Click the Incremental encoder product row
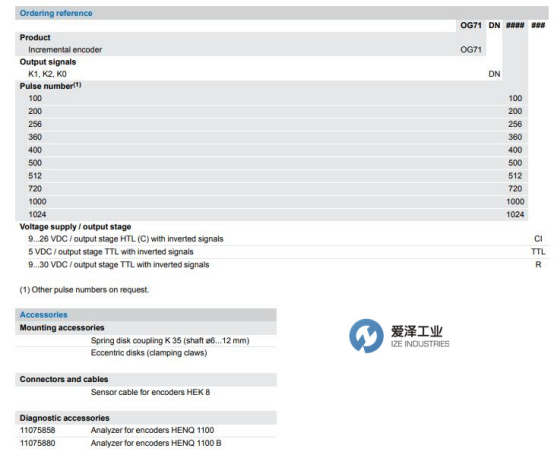The width and height of the screenshot is (554, 462). [251, 50]
